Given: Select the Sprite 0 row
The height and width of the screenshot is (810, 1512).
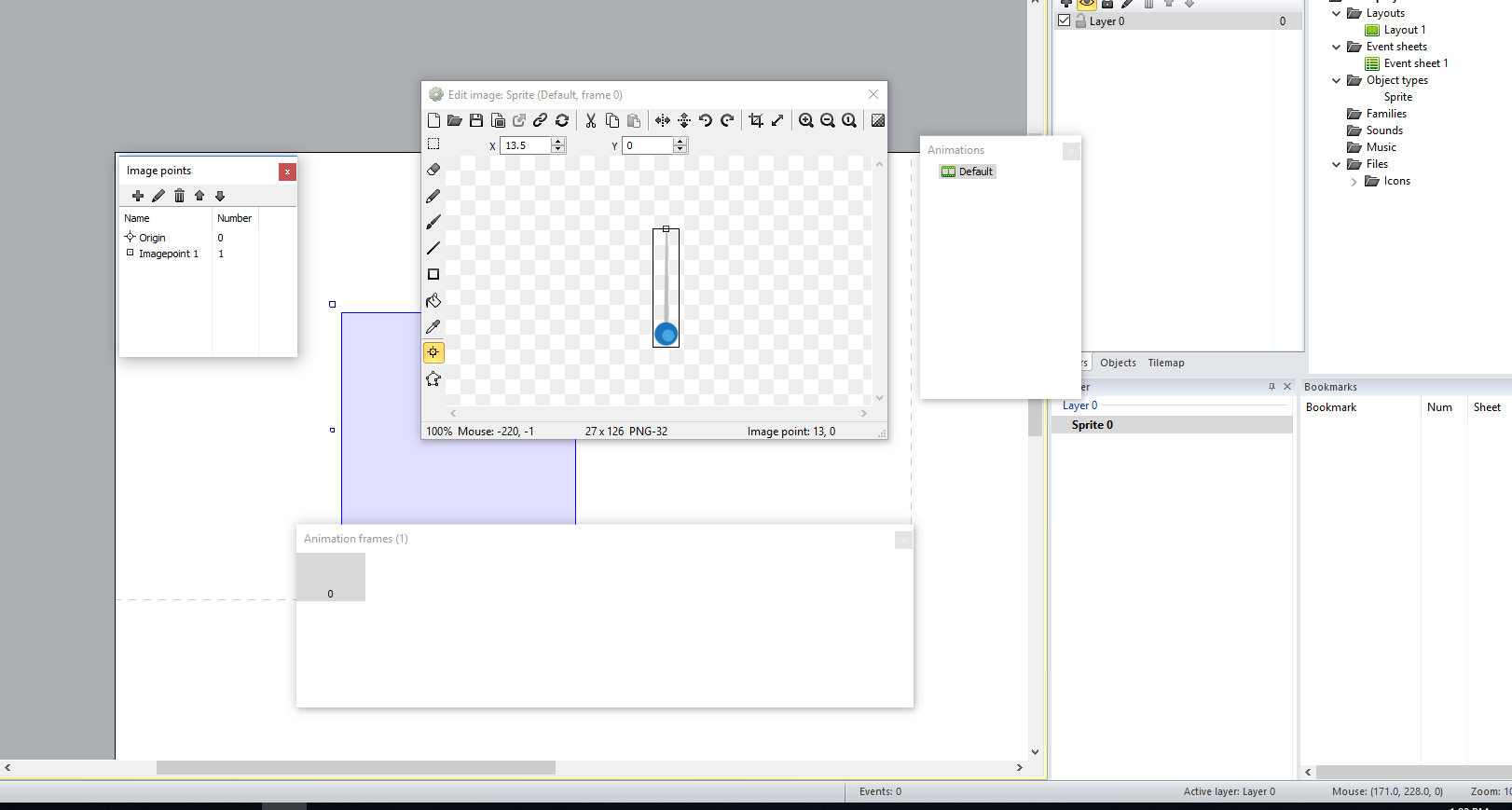Looking at the screenshot, I should click(1172, 425).
